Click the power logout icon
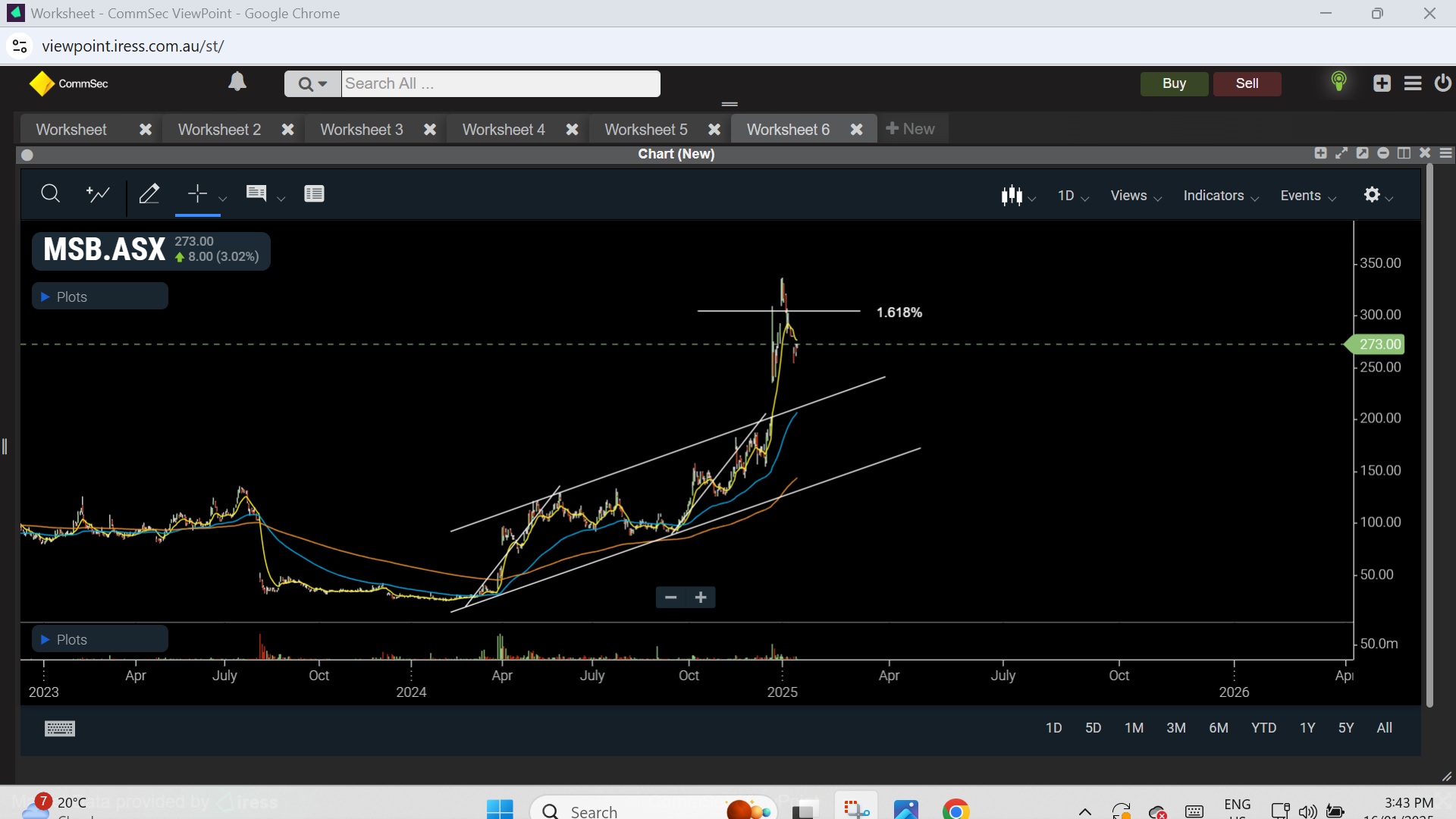1456x819 pixels. [x=1443, y=83]
